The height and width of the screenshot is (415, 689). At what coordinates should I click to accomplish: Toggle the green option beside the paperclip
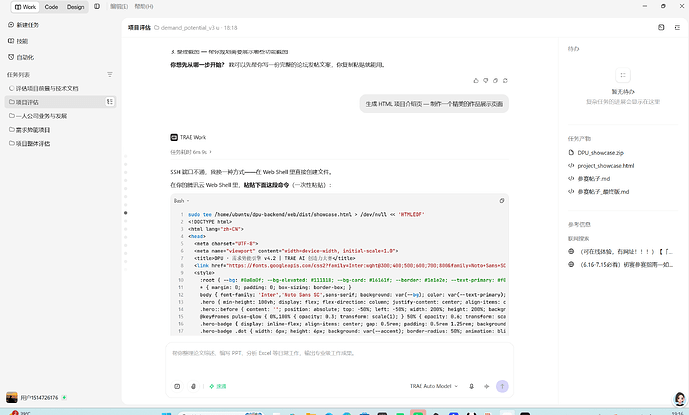pyautogui.click(x=218, y=386)
